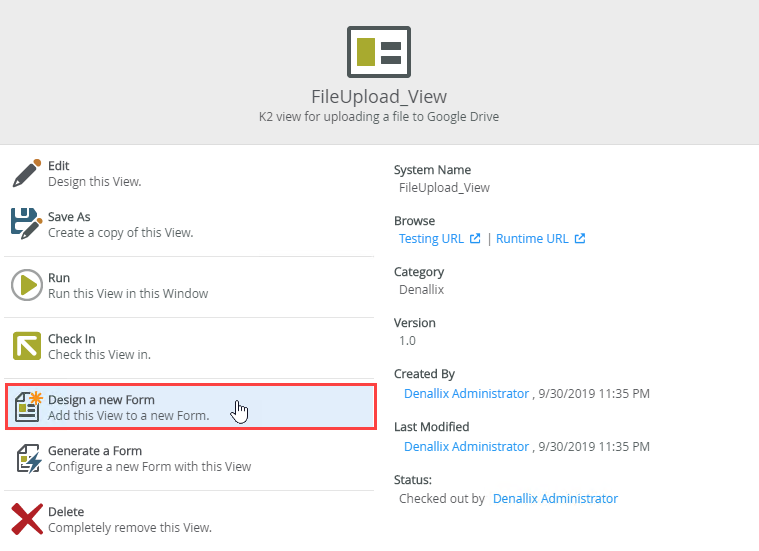The width and height of the screenshot is (759, 551).
Task: Open Denallix Administrator under Last Modified
Action: pos(466,446)
